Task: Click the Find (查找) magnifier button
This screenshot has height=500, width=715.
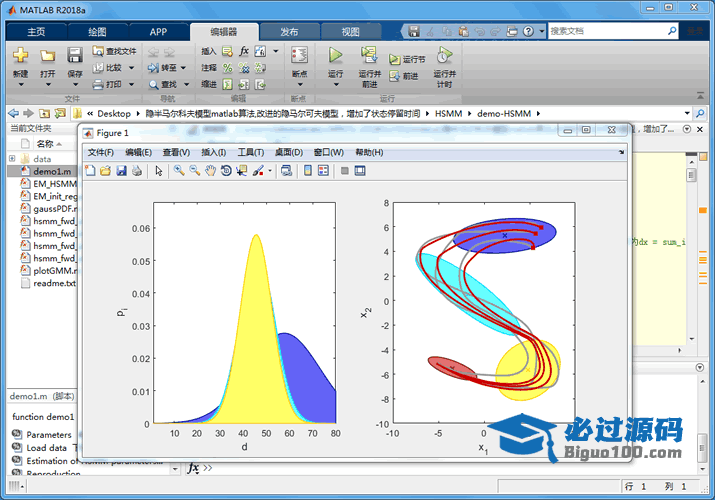Action: tap(163, 84)
